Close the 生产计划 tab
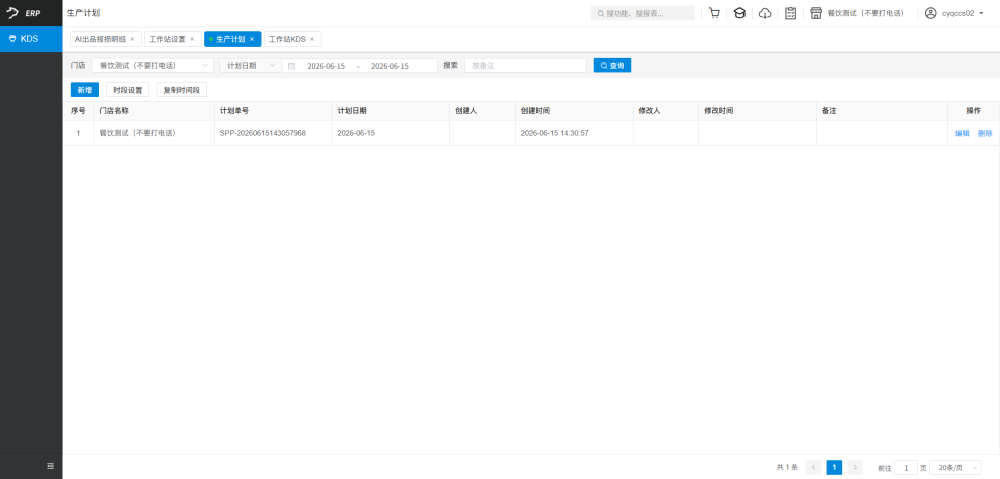 pos(252,39)
